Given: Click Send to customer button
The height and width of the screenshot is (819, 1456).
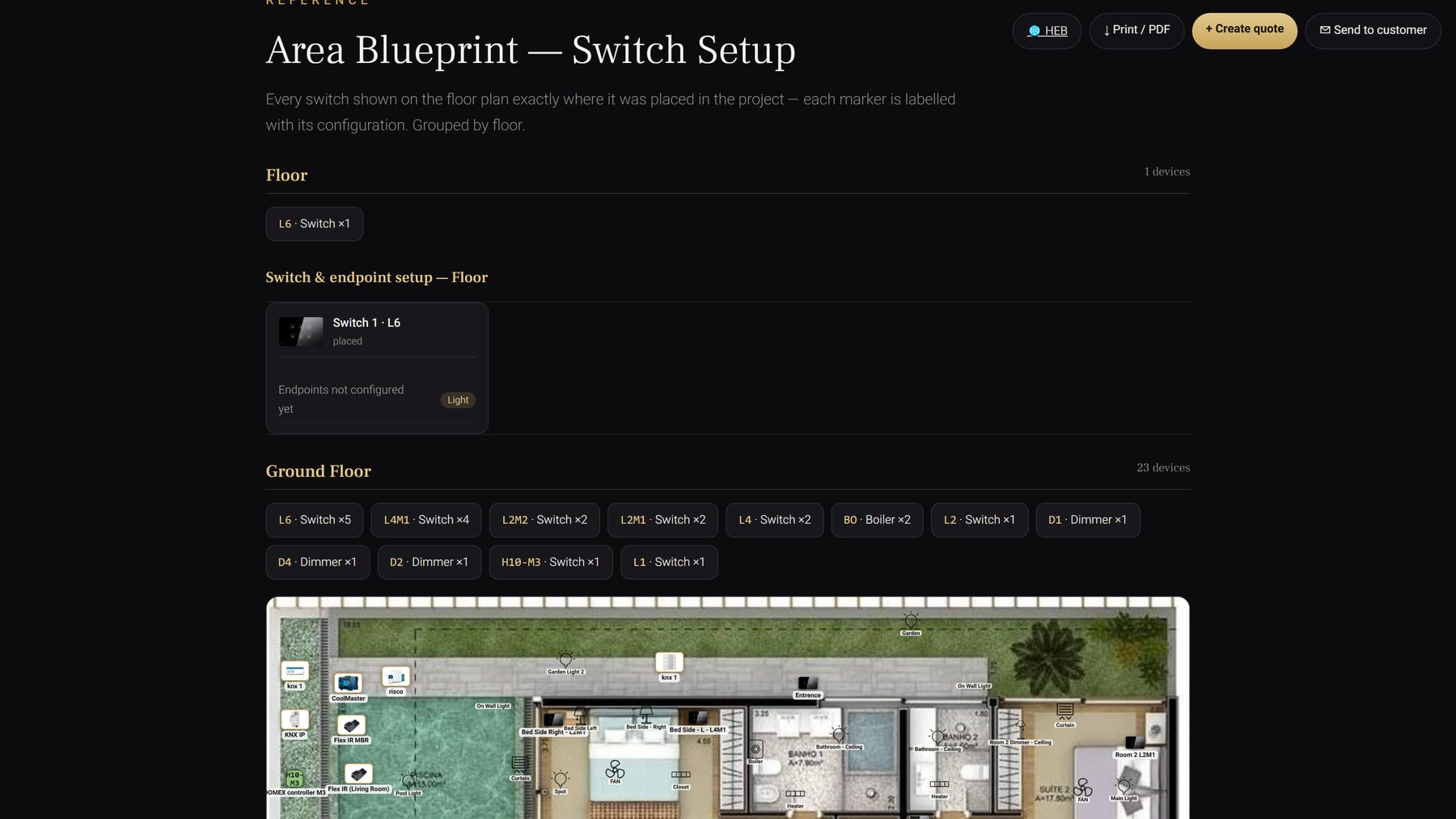Looking at the screenshot, I should tap(1373, 31).
